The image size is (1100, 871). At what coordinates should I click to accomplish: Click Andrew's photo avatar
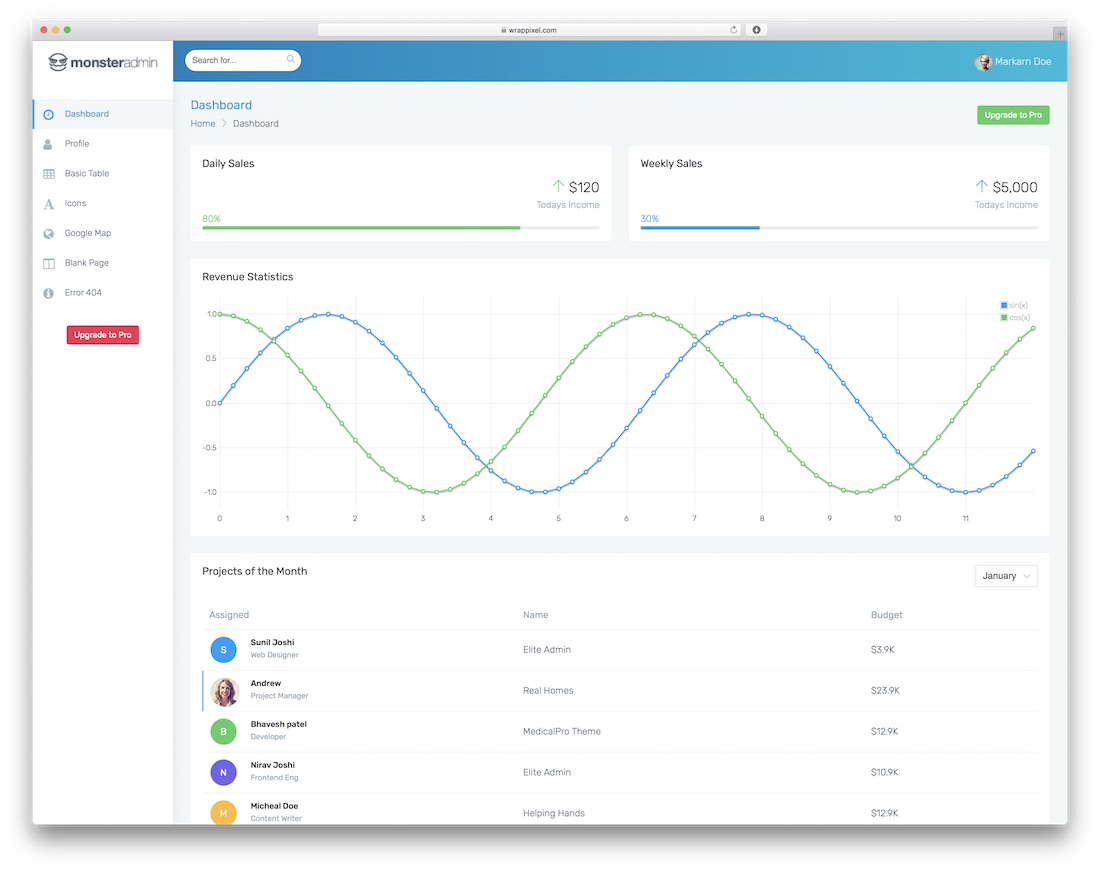pos(224,691)
